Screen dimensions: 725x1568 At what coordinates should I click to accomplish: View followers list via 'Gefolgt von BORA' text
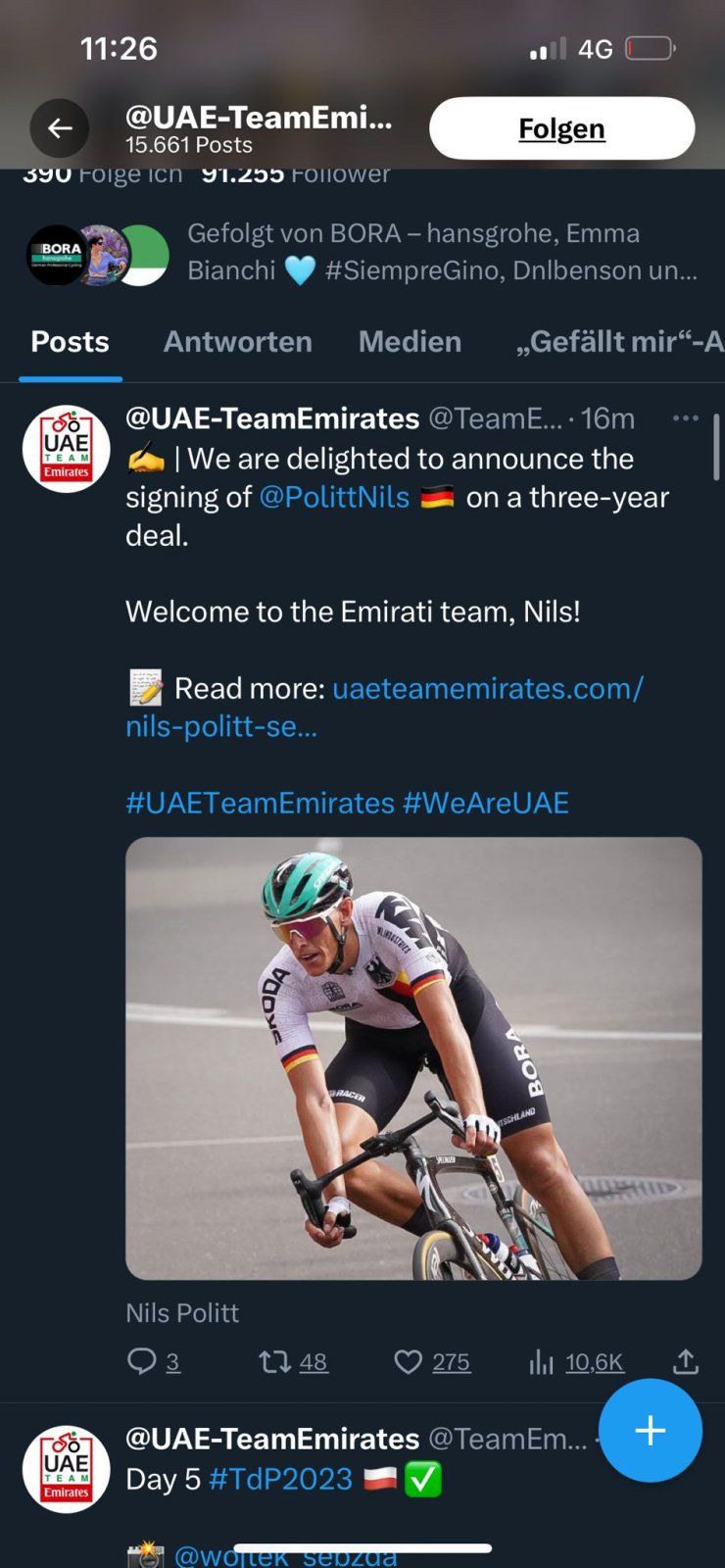[x=441, y=252]
